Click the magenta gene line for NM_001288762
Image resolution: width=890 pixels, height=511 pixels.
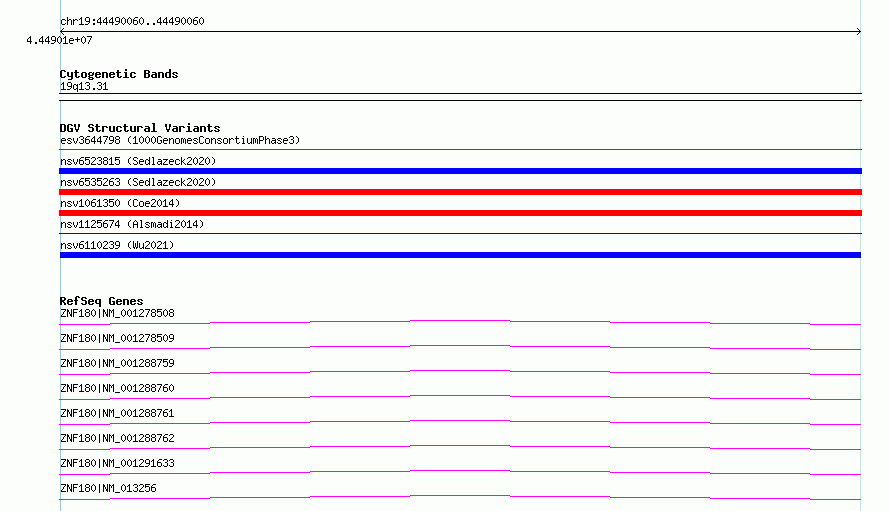(460, 447)
